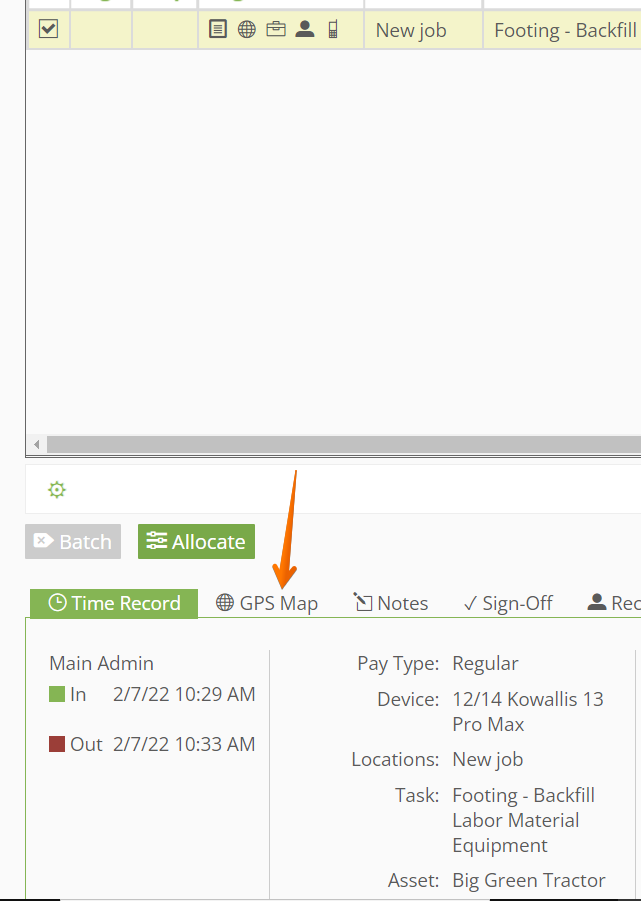Uncheck the New job row checkbox
The height and width of the screenshot is (901, 641).
(x=48, y=28)
